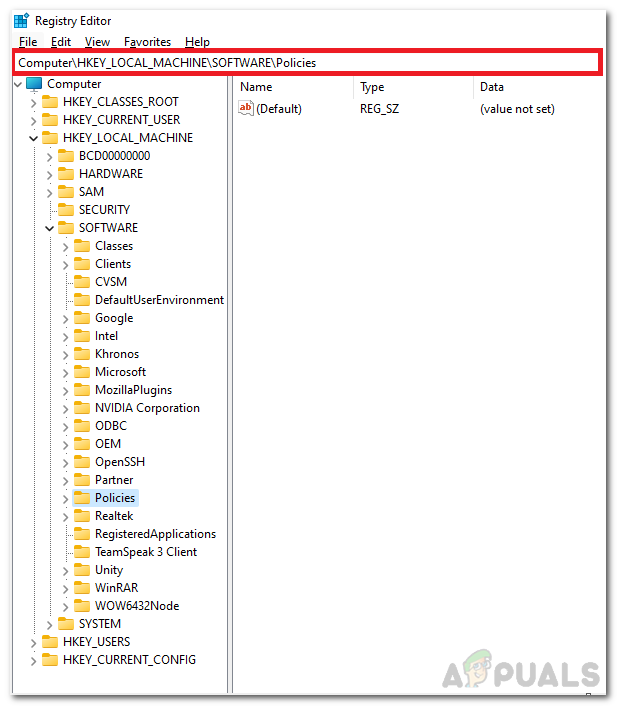Screen dimensions: 617x706
Task: Click the HKEY_CURRENT_USER folder icon
Action: click(x=50, y=120)
